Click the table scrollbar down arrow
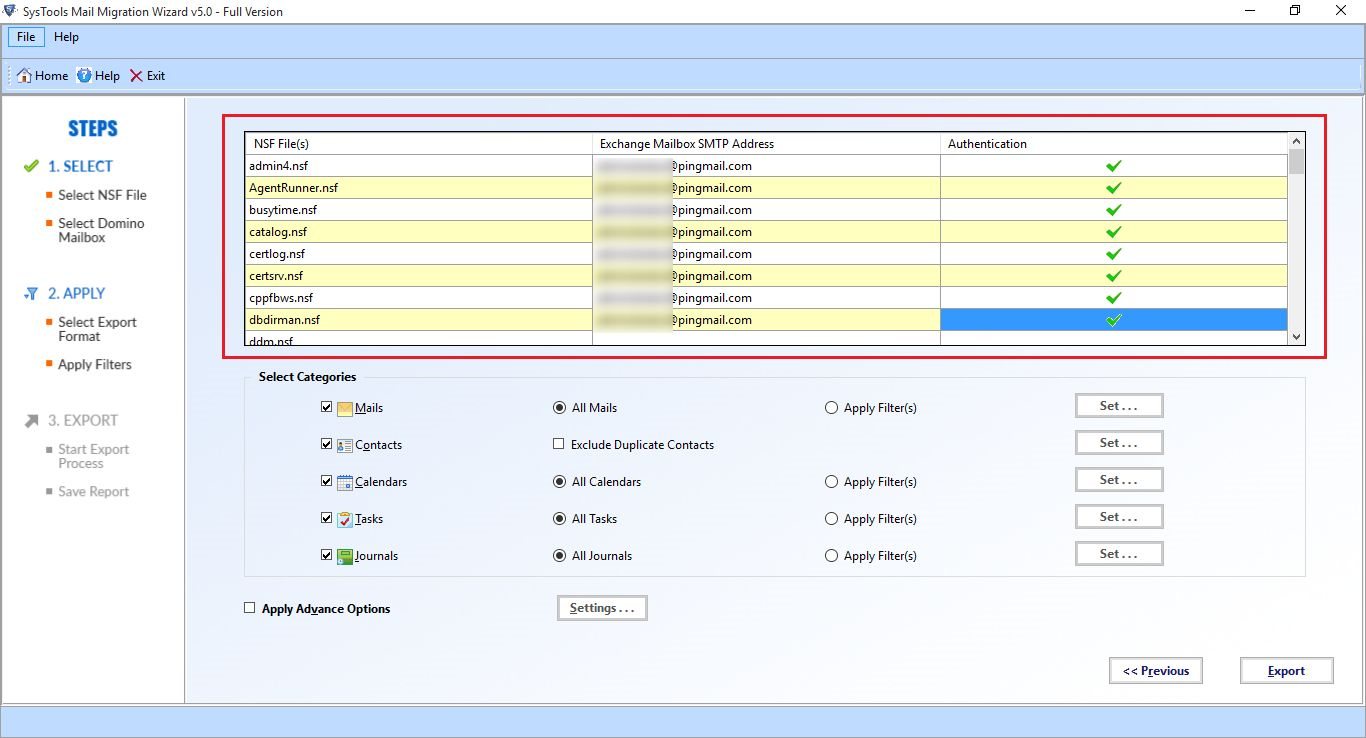The height and width of the screenshot is (738, 1366). pos(1297,338)
